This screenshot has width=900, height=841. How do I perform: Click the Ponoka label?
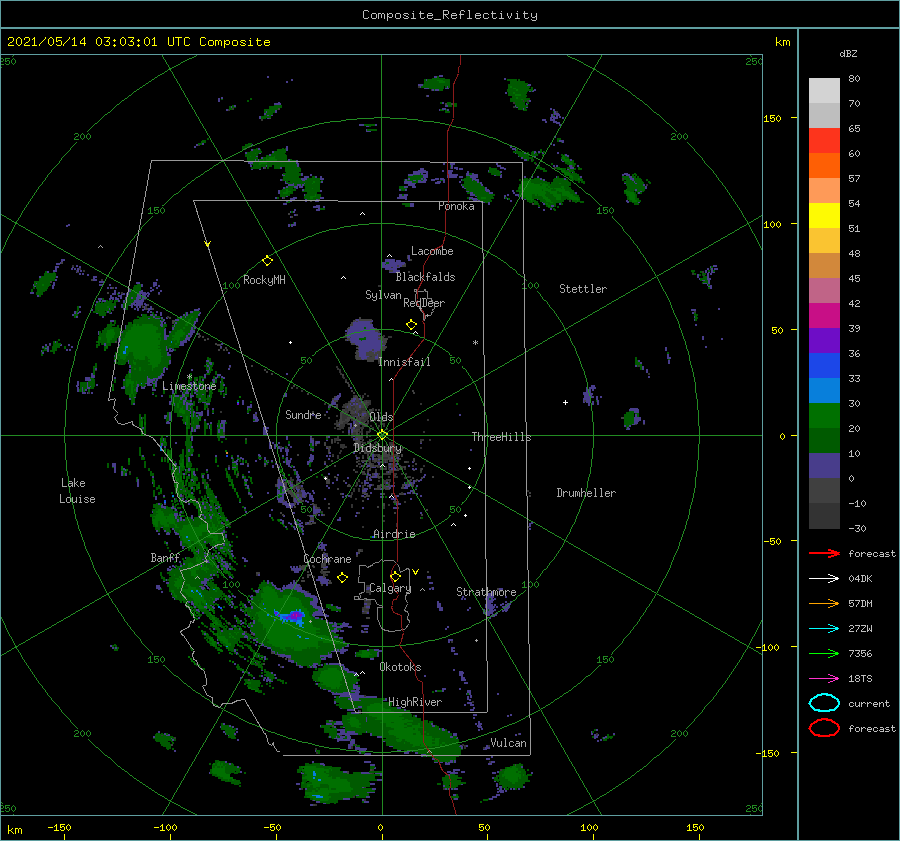click(x=456, y=206)
